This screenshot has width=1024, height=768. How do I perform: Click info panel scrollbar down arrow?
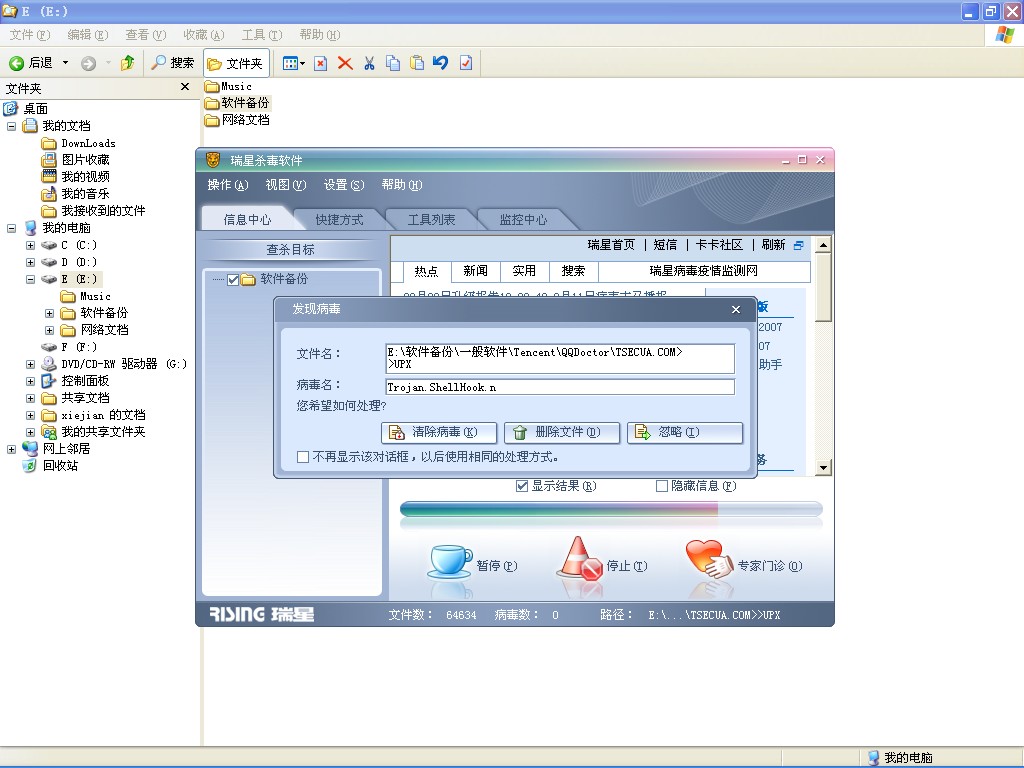click(823, 468)
